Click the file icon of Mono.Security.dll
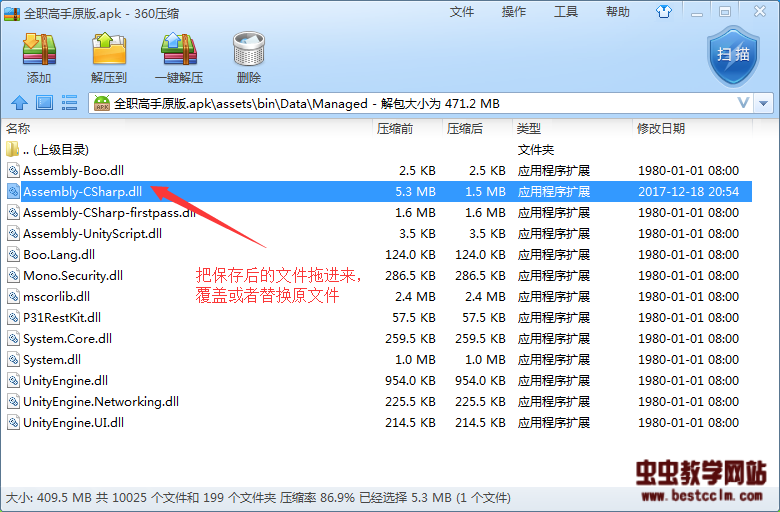This screenshot has width=780, height=512. [x=13, y=276]
